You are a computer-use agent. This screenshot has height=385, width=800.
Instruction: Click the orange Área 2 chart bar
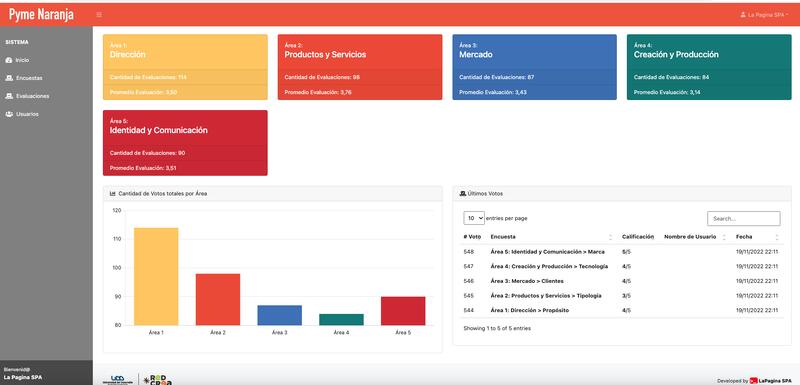tap(218, 299)
